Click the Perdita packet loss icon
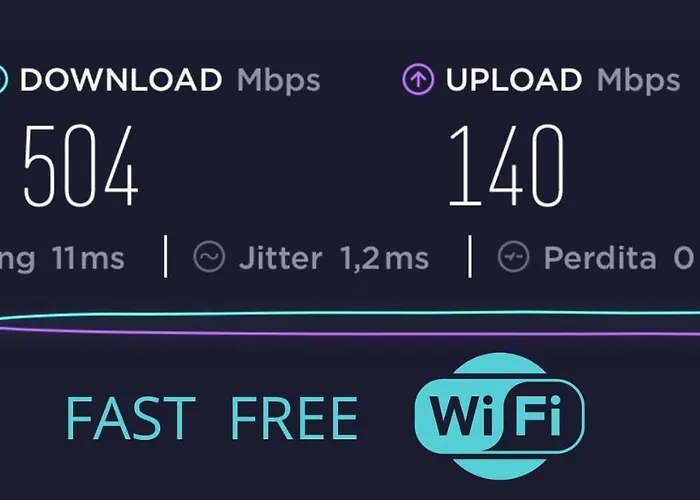The image size is (700, 500). coord(513,257)
